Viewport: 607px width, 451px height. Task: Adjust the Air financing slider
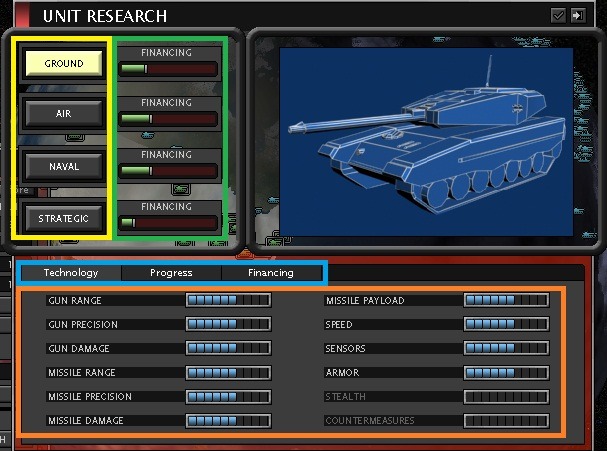tap(168, 119)
